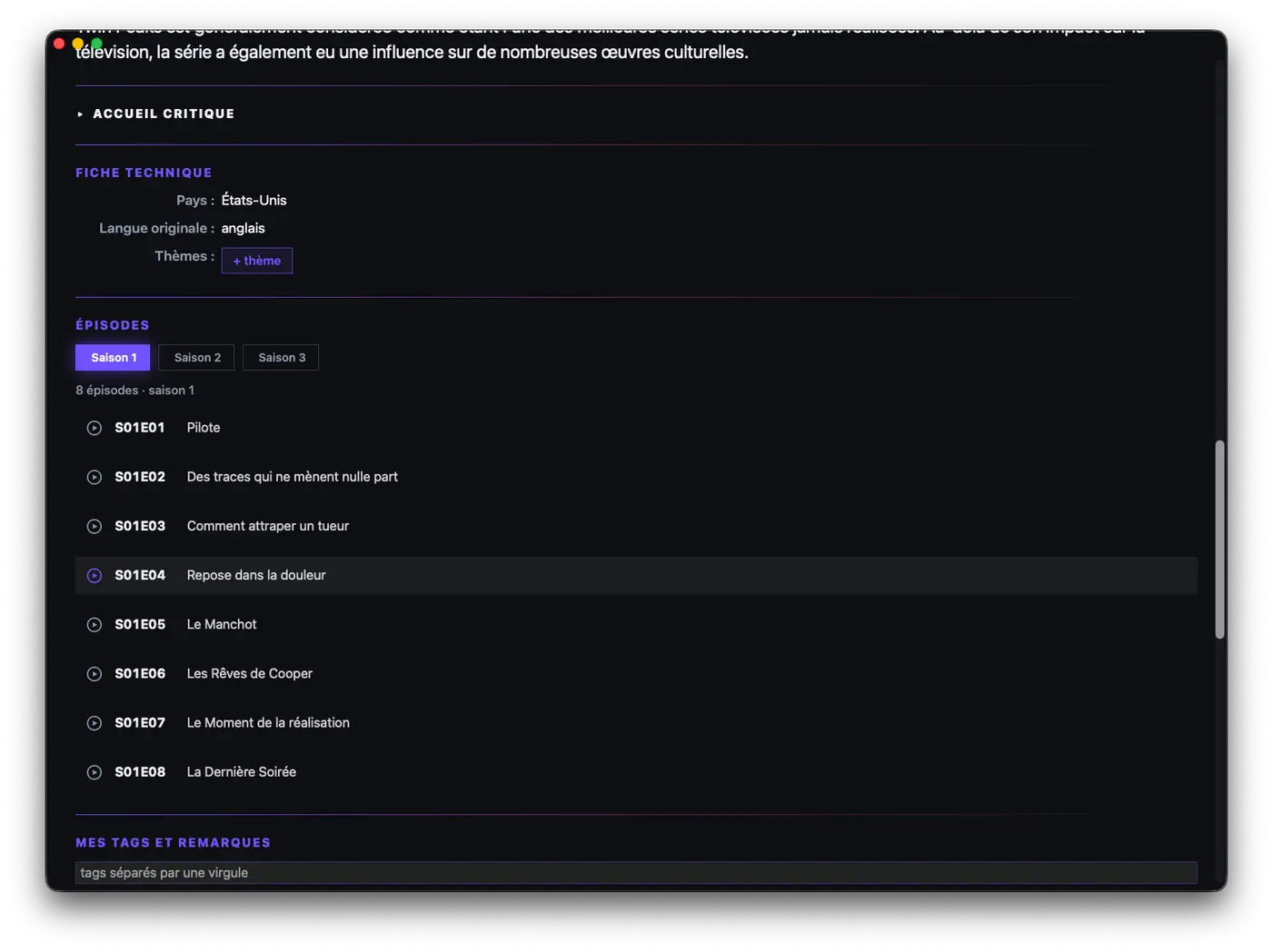Expand the Accueil critique section
Viewport: 1272px width, 952px height.
[x=155, y=114]
